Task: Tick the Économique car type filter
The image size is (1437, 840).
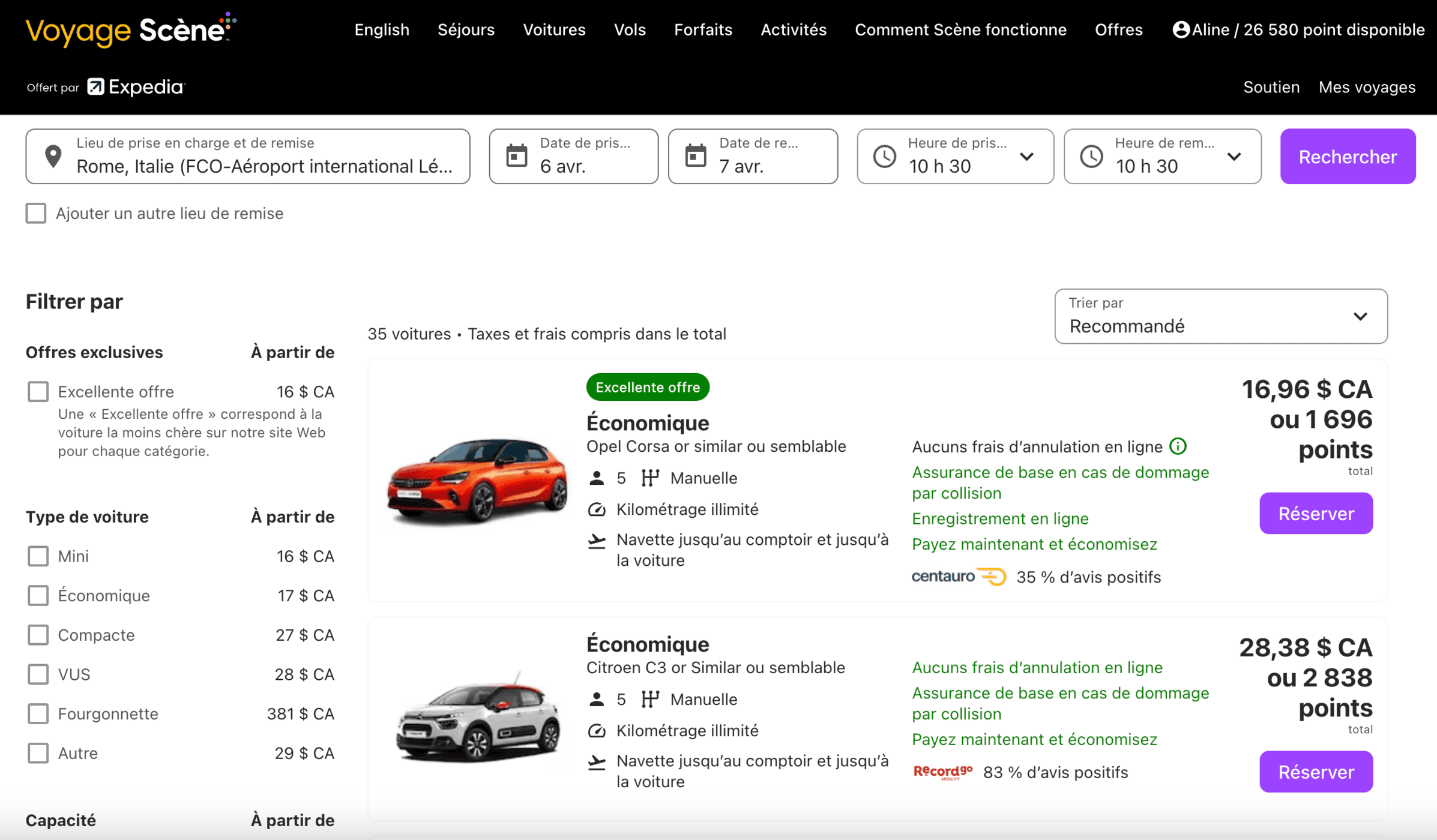Action: 38,595
